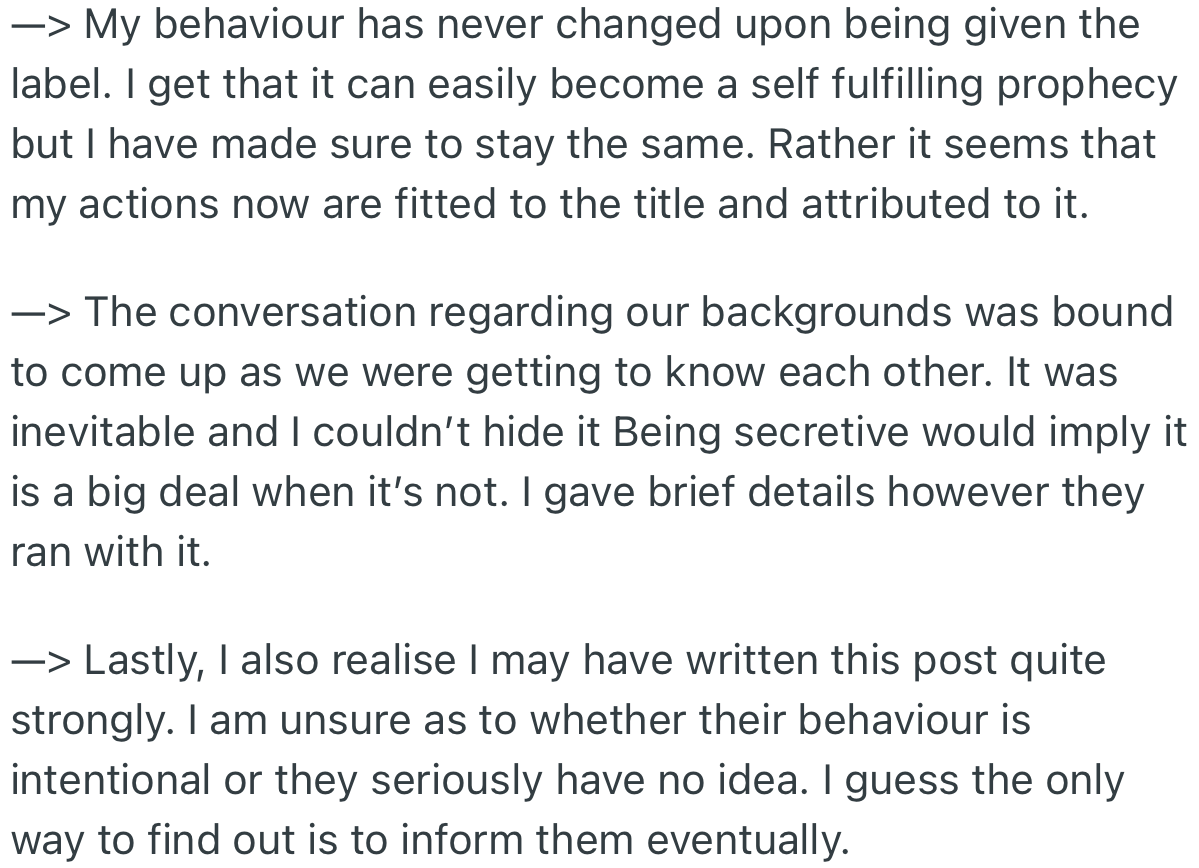Viewport: 1199px width, 868px height.
Task: Click the word 'eventually.' at the end
Action: click(x=749, y=840)
